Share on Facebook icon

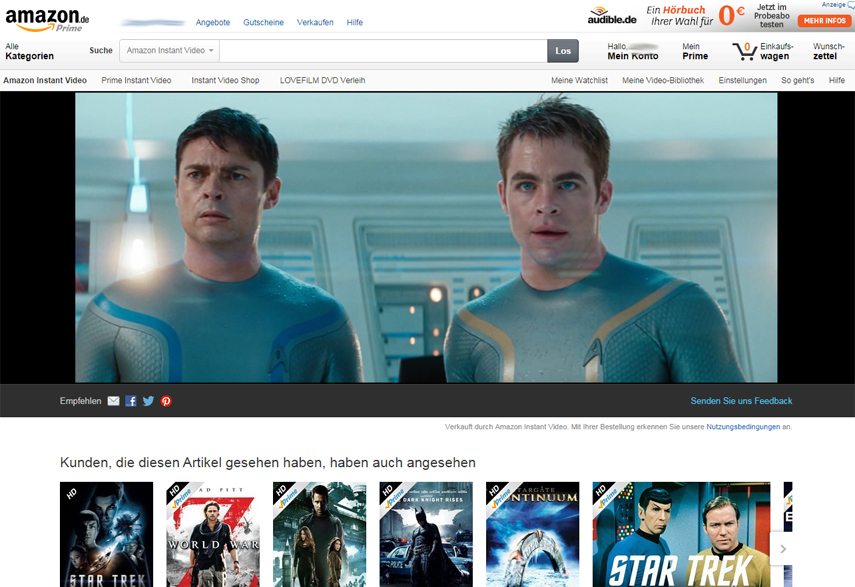tap(131, 401)
